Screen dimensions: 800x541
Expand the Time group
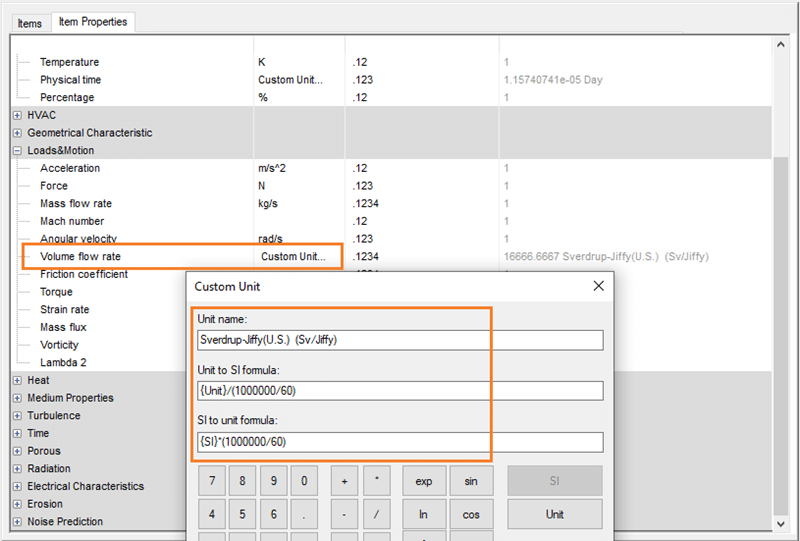coord(17,433)
